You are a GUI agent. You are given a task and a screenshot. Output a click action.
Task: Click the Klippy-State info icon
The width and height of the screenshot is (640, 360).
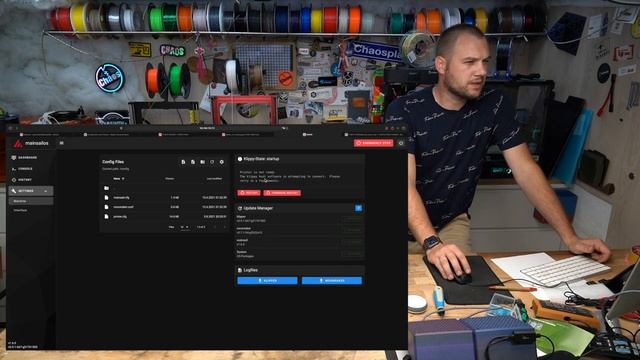tap(240, 159)
